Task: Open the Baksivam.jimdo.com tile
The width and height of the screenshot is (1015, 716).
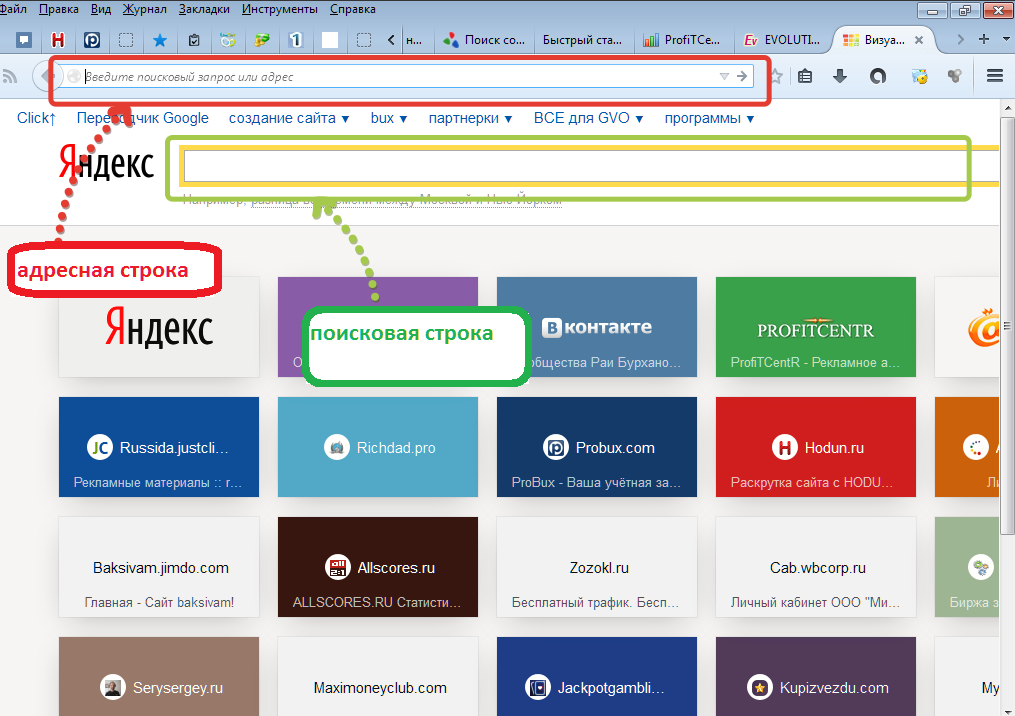Action: 159,567
